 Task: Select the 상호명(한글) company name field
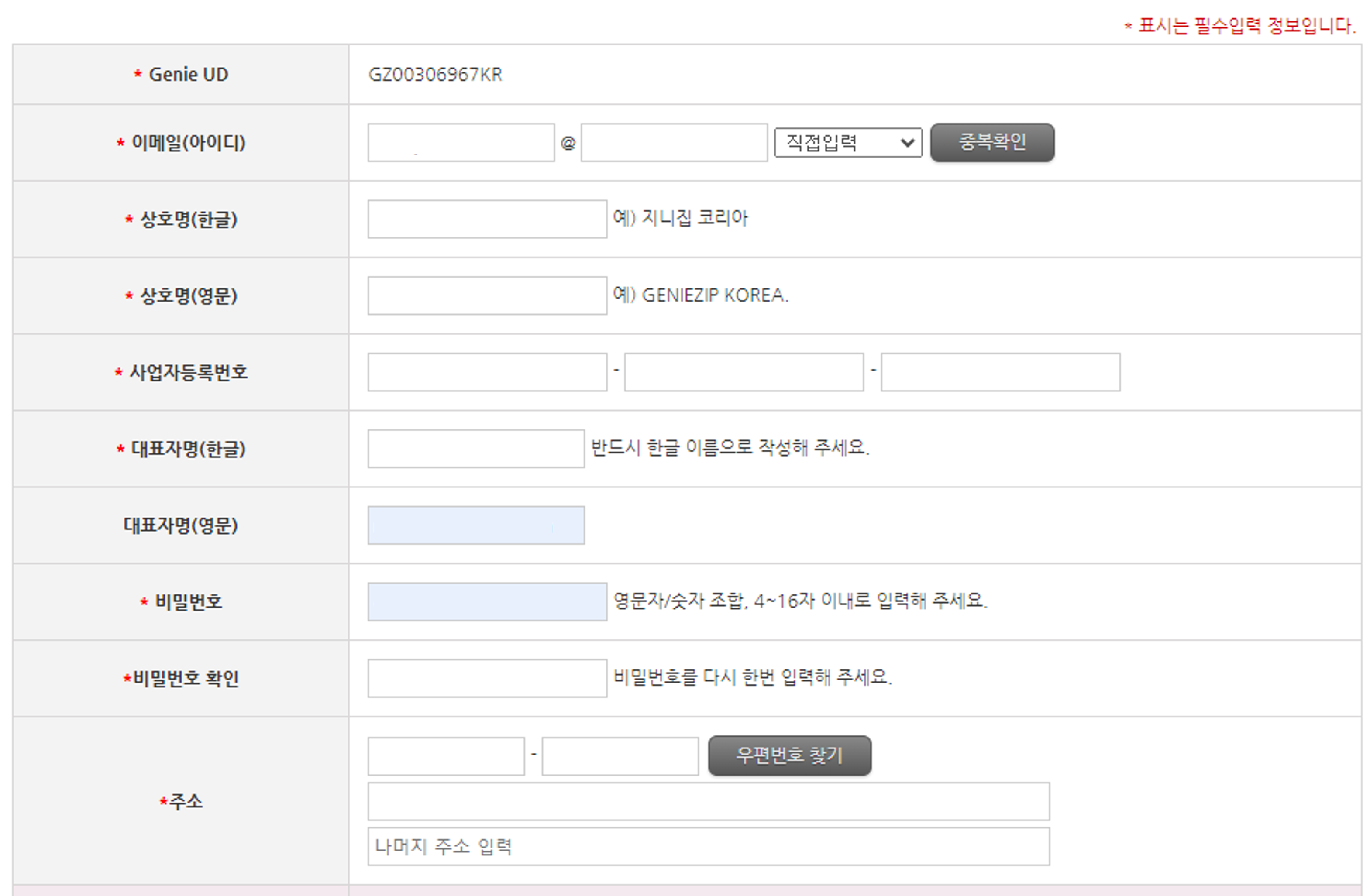[x=486, y=219]
